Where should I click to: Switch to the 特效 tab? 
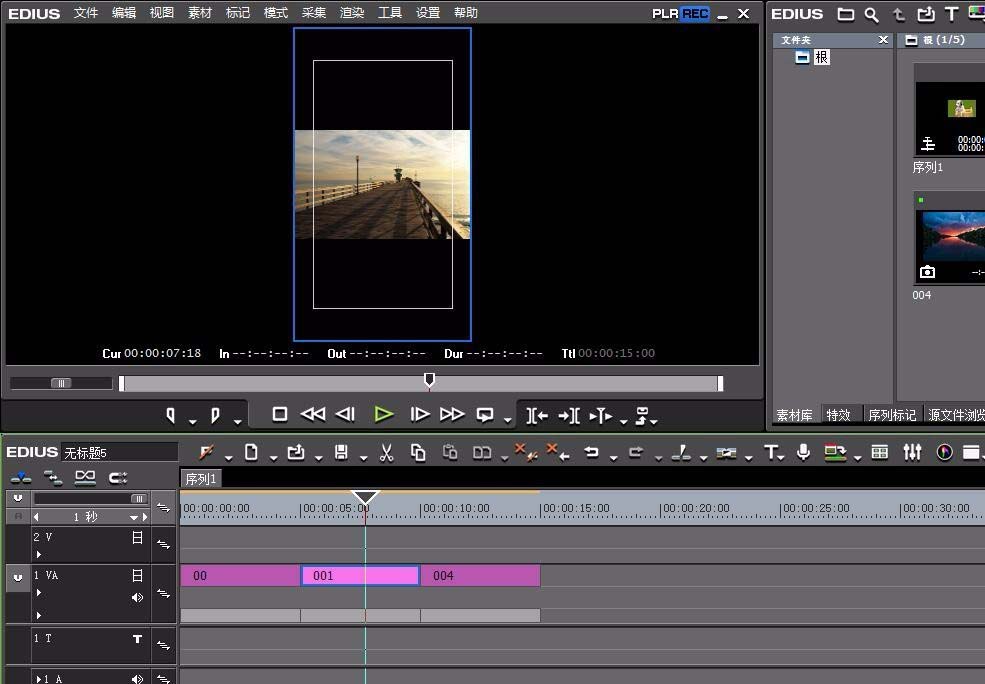(838, 415)
